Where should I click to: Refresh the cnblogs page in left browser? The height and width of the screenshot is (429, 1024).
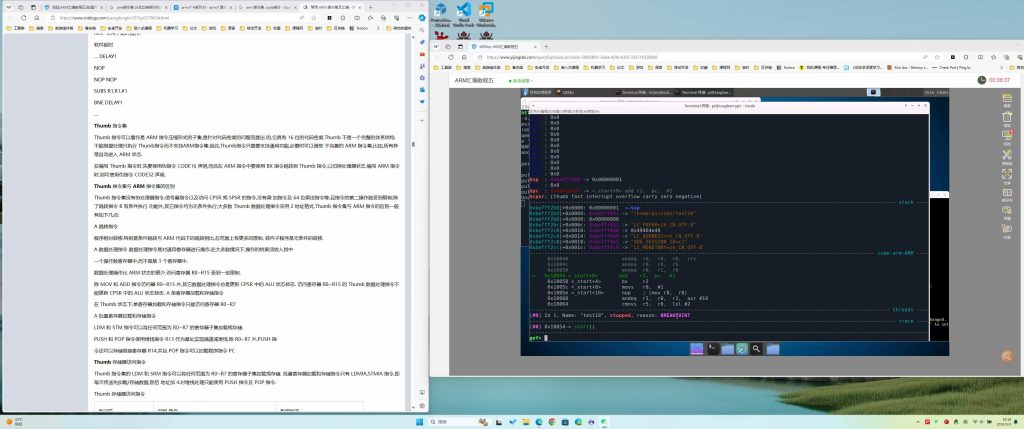coord(23,18)
